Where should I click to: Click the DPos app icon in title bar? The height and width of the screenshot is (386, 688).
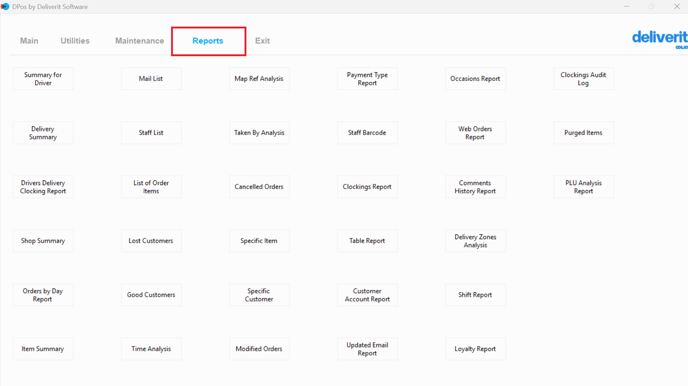tap(5, 7)
